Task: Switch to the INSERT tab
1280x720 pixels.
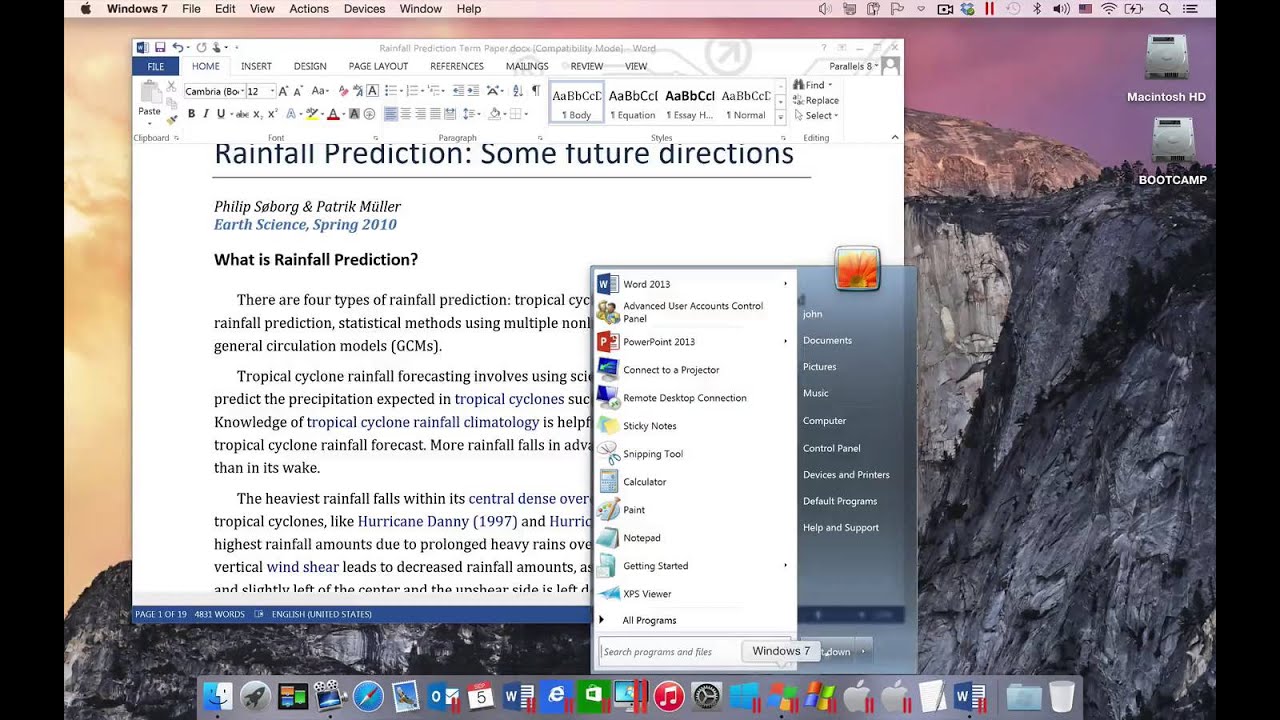Action: [256, 66]
